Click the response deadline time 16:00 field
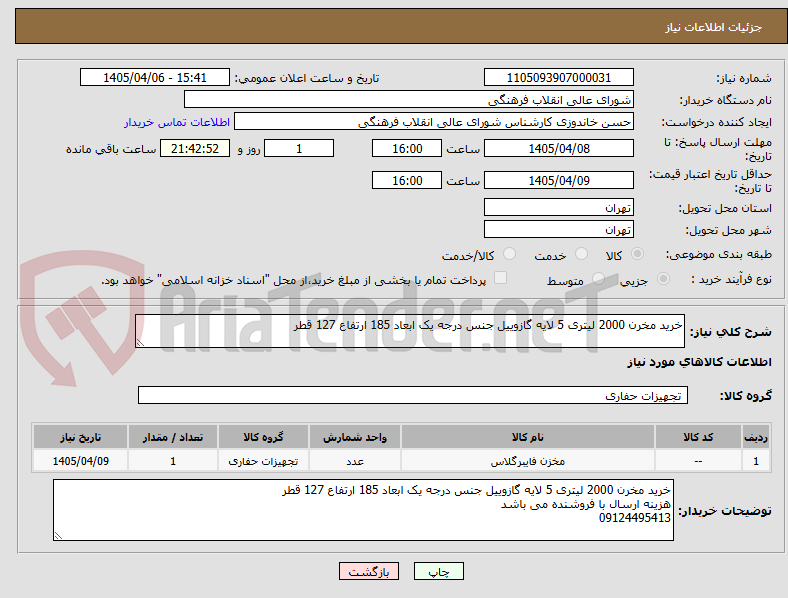The height and width of the screenshot is (598, 788). pyautogui.click(x=407, y=148)
